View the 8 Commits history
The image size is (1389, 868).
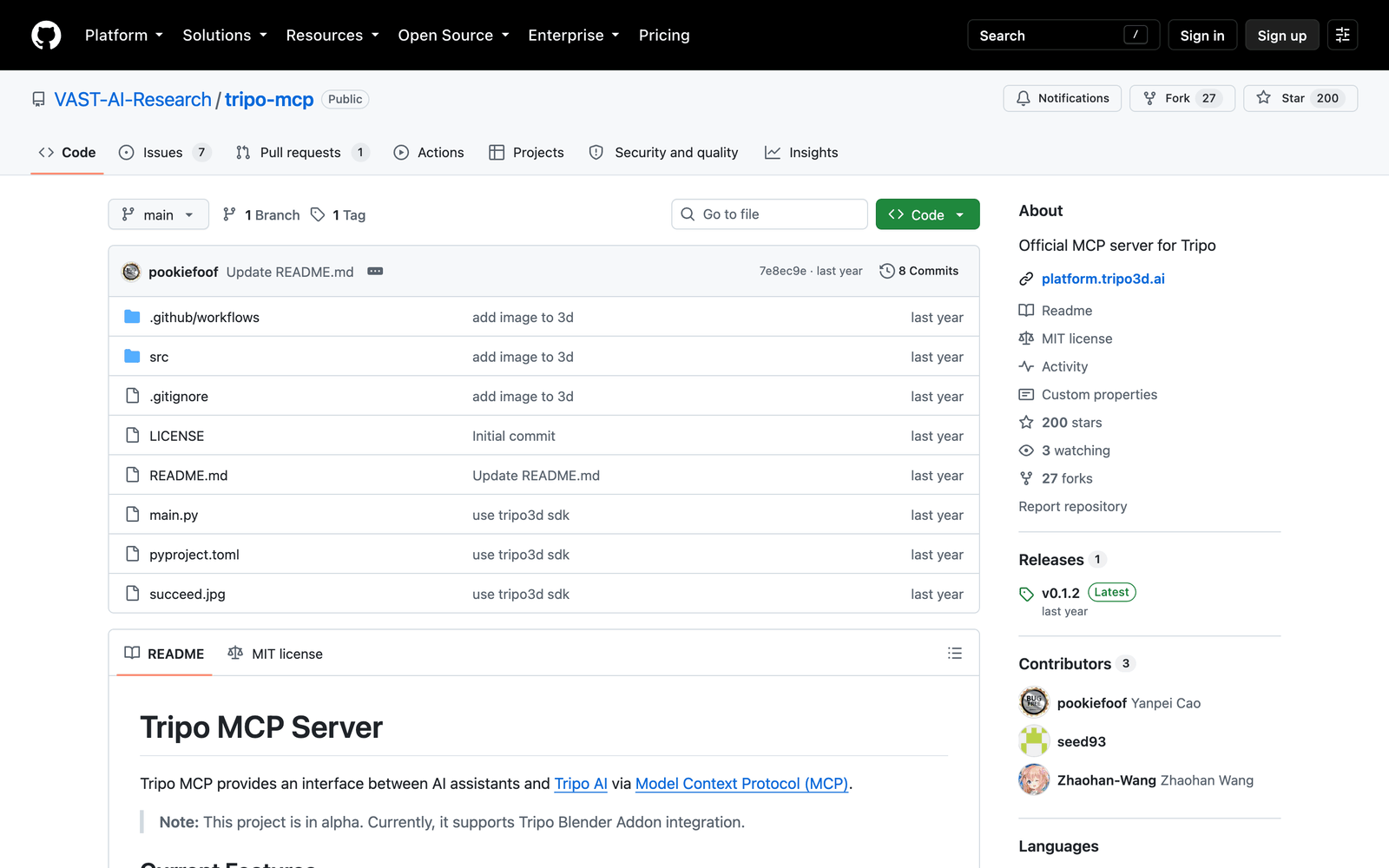919,272
